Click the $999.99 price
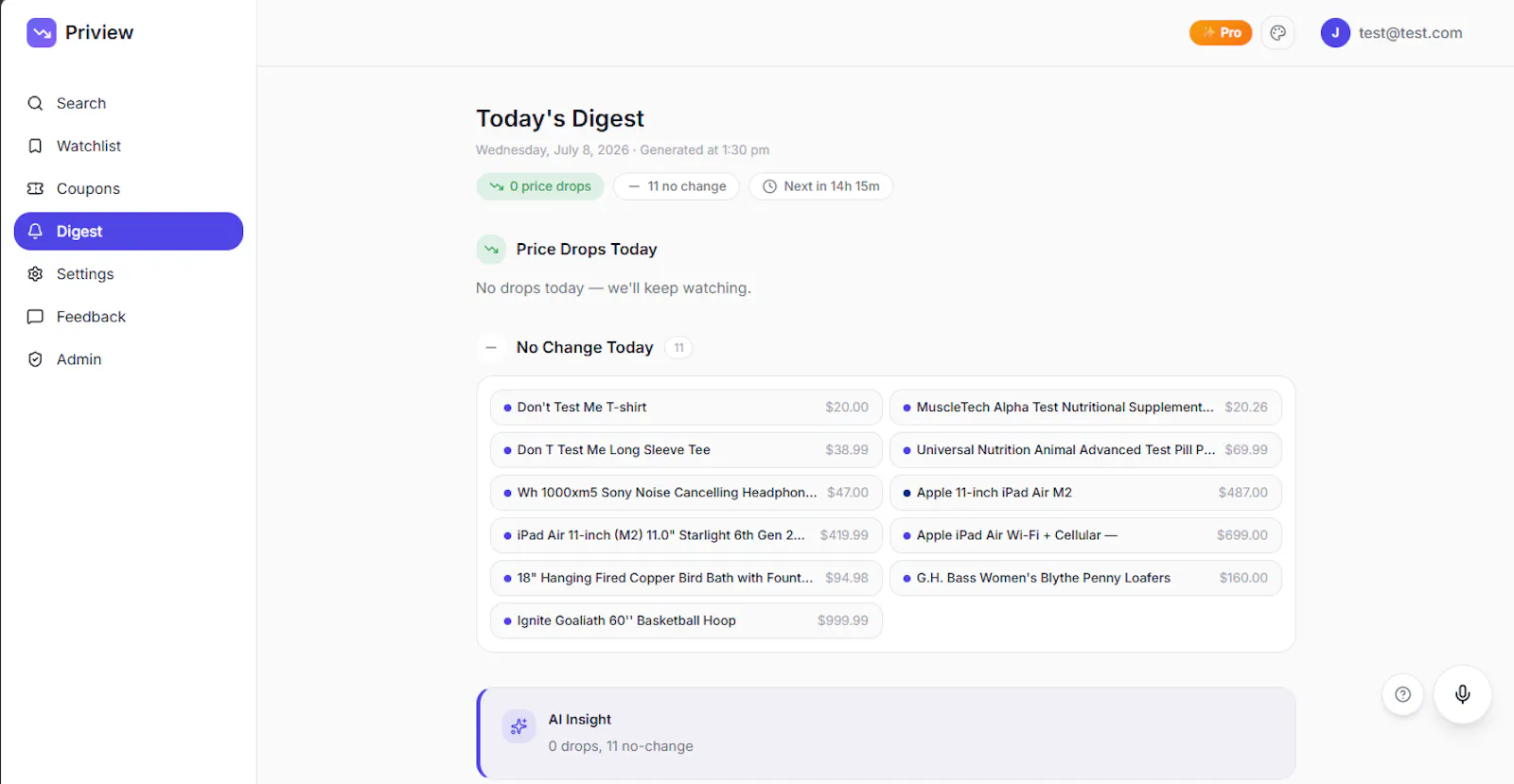 pyautogui.click(x=842, y=620)
